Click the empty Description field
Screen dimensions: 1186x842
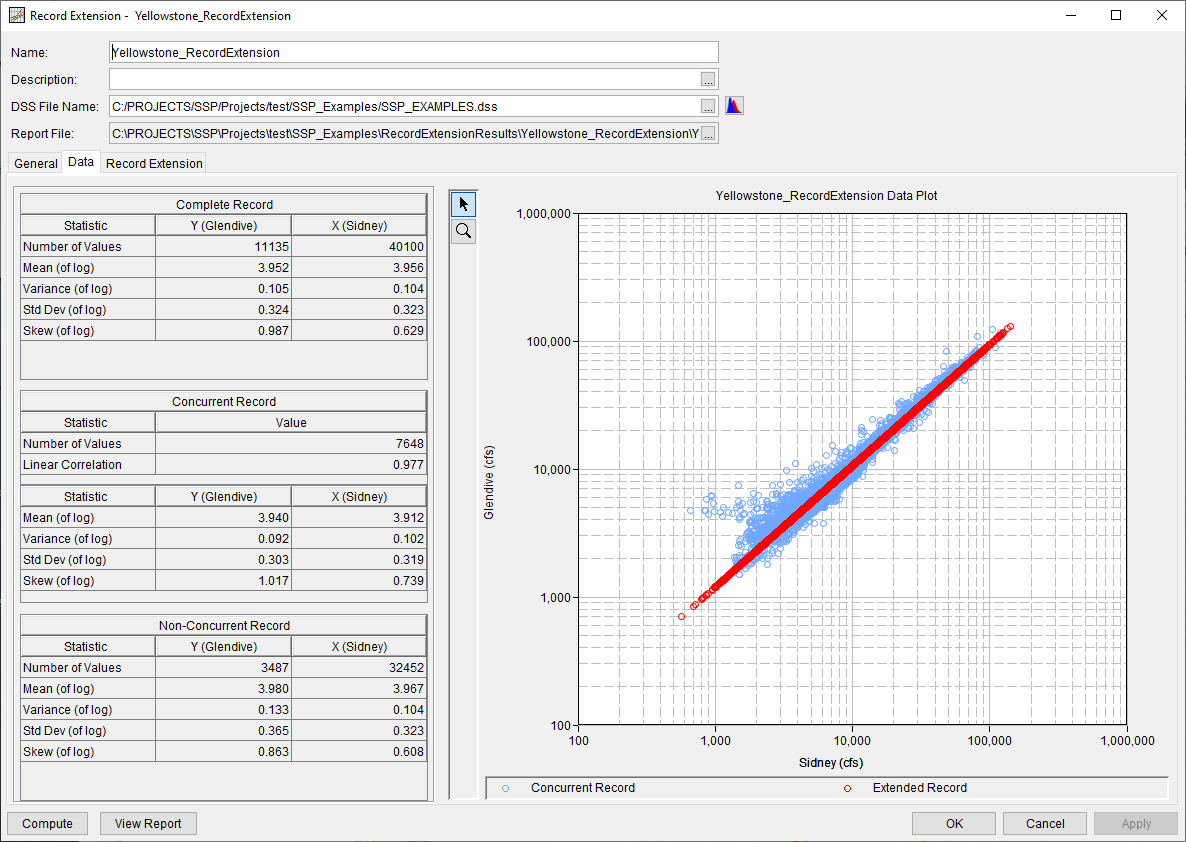point(400,79)
